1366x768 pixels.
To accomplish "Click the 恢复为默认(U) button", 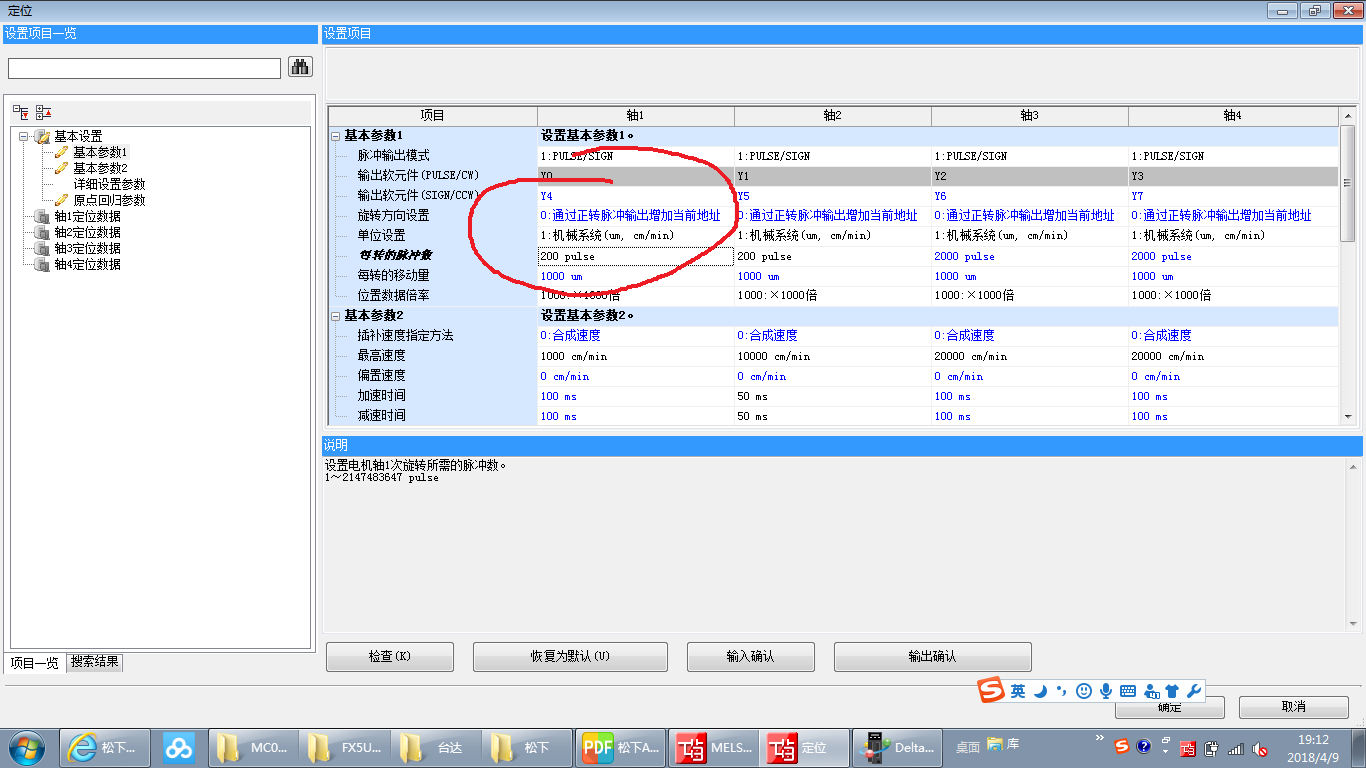I will [x=570, y=657].
